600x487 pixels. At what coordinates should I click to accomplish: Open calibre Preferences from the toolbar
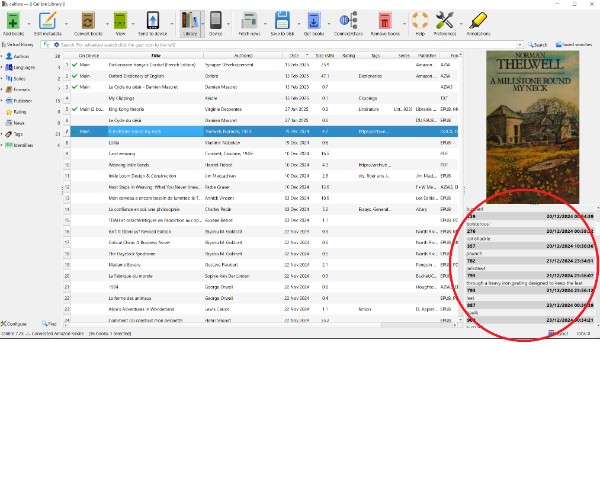click(446, 22)
